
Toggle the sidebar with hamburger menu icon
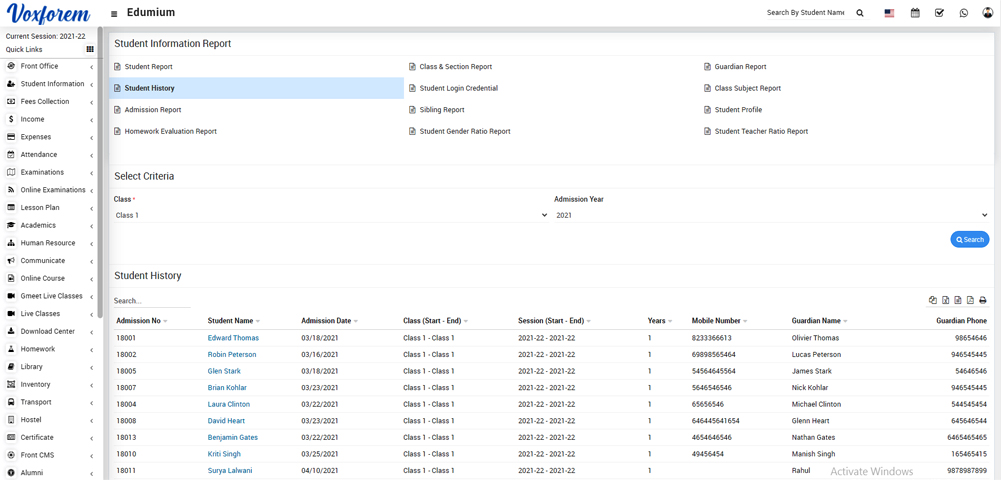click(x=114, y=14)
